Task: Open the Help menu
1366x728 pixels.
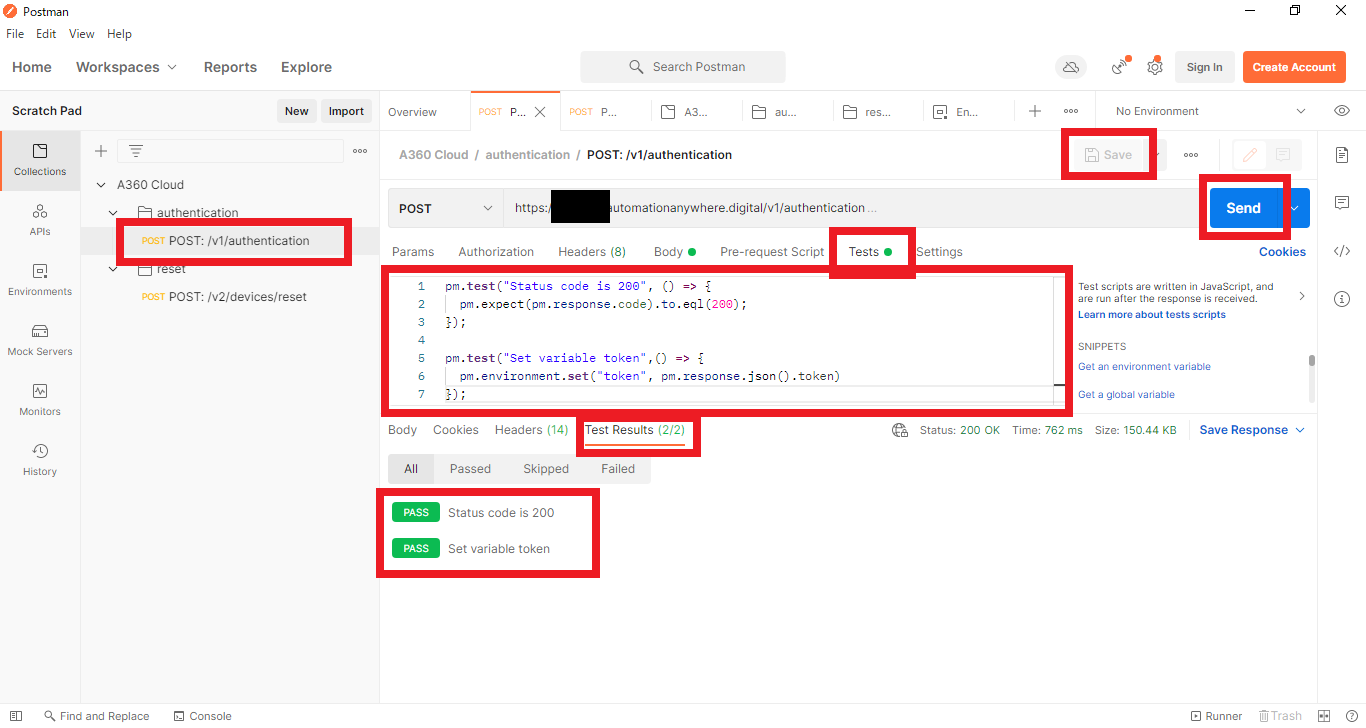Action: [x=119, y=34]
